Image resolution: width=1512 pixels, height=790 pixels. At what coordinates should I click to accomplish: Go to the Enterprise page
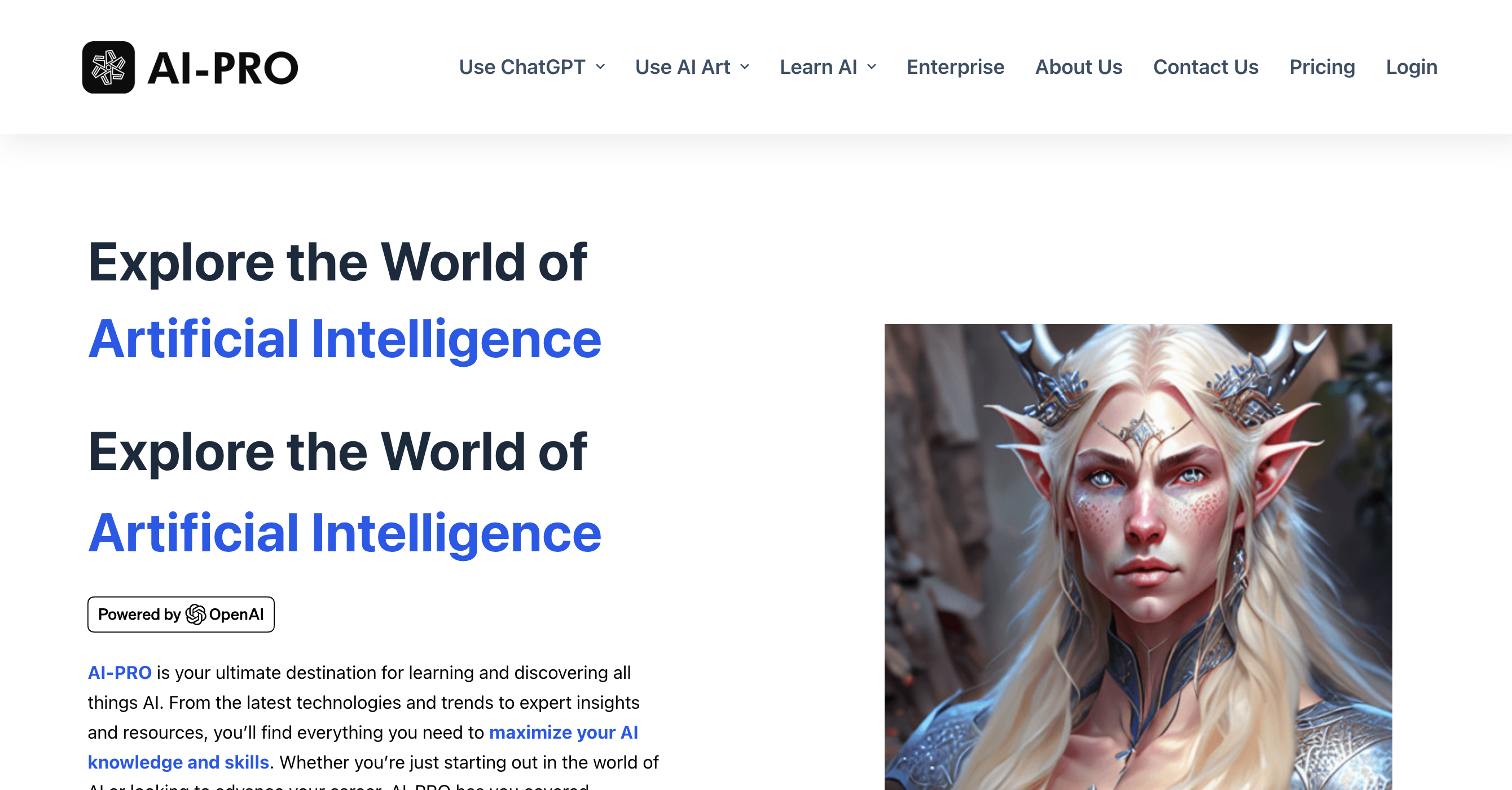[x=955, y=67]
